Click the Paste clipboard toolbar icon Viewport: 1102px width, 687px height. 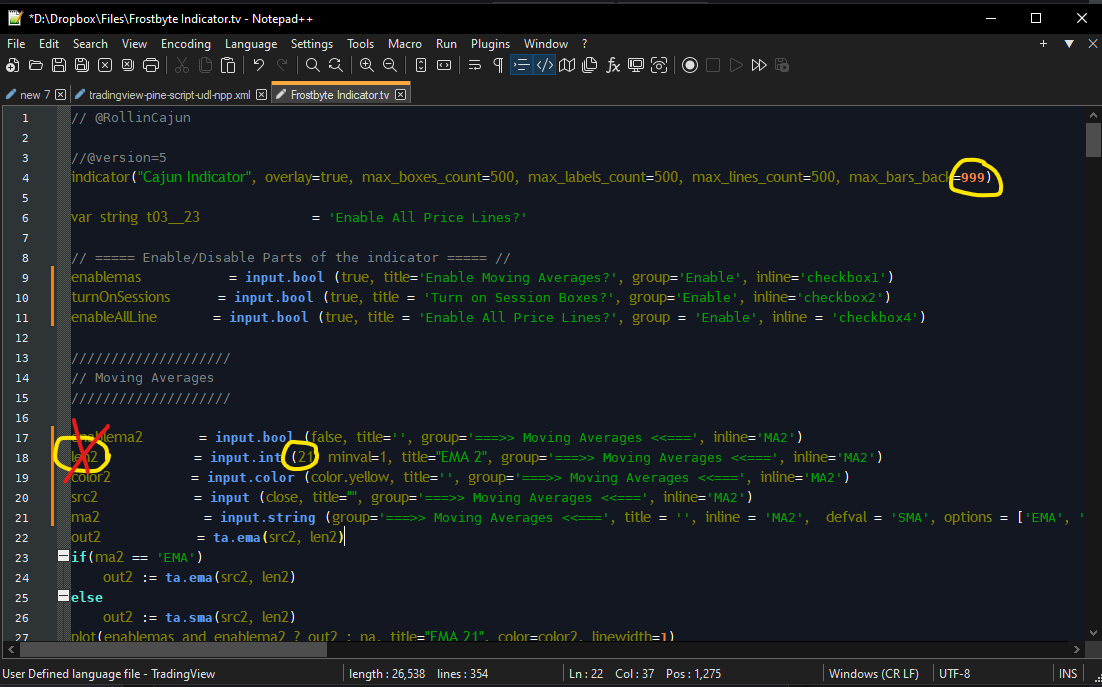click(x=228, y=65)
